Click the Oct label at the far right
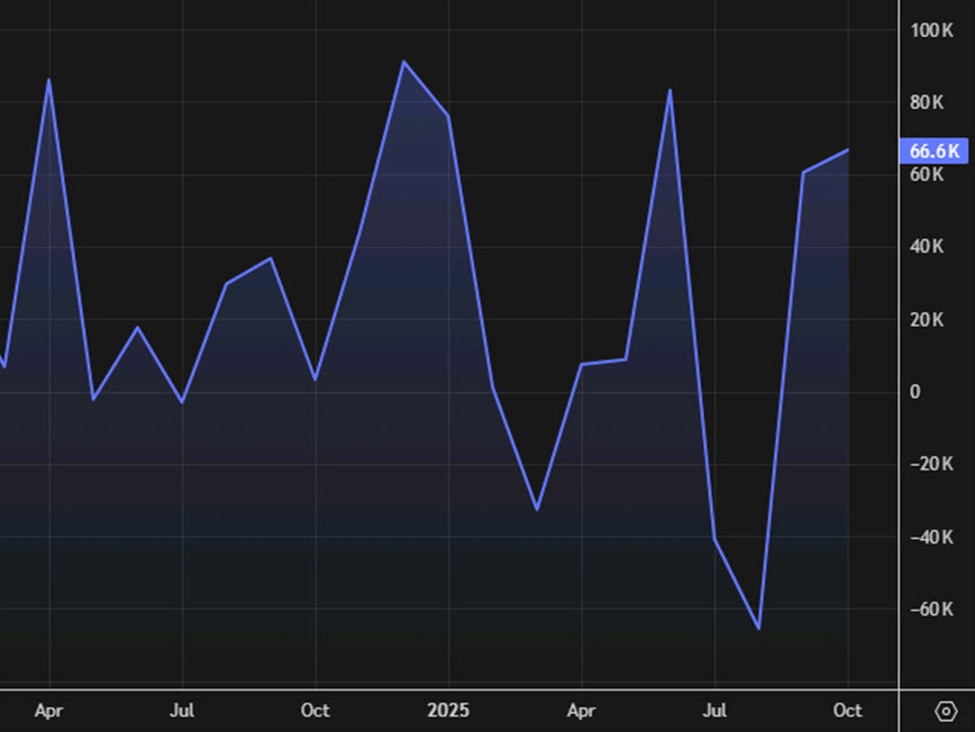The image size is (975, 732). click(x=847, y=711)
